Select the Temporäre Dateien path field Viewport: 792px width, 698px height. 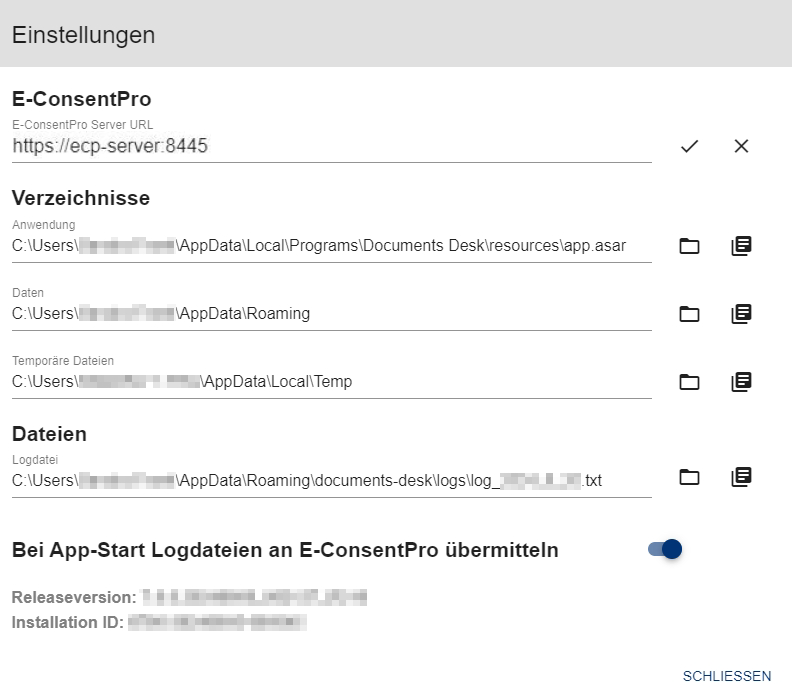pos(331,382)
